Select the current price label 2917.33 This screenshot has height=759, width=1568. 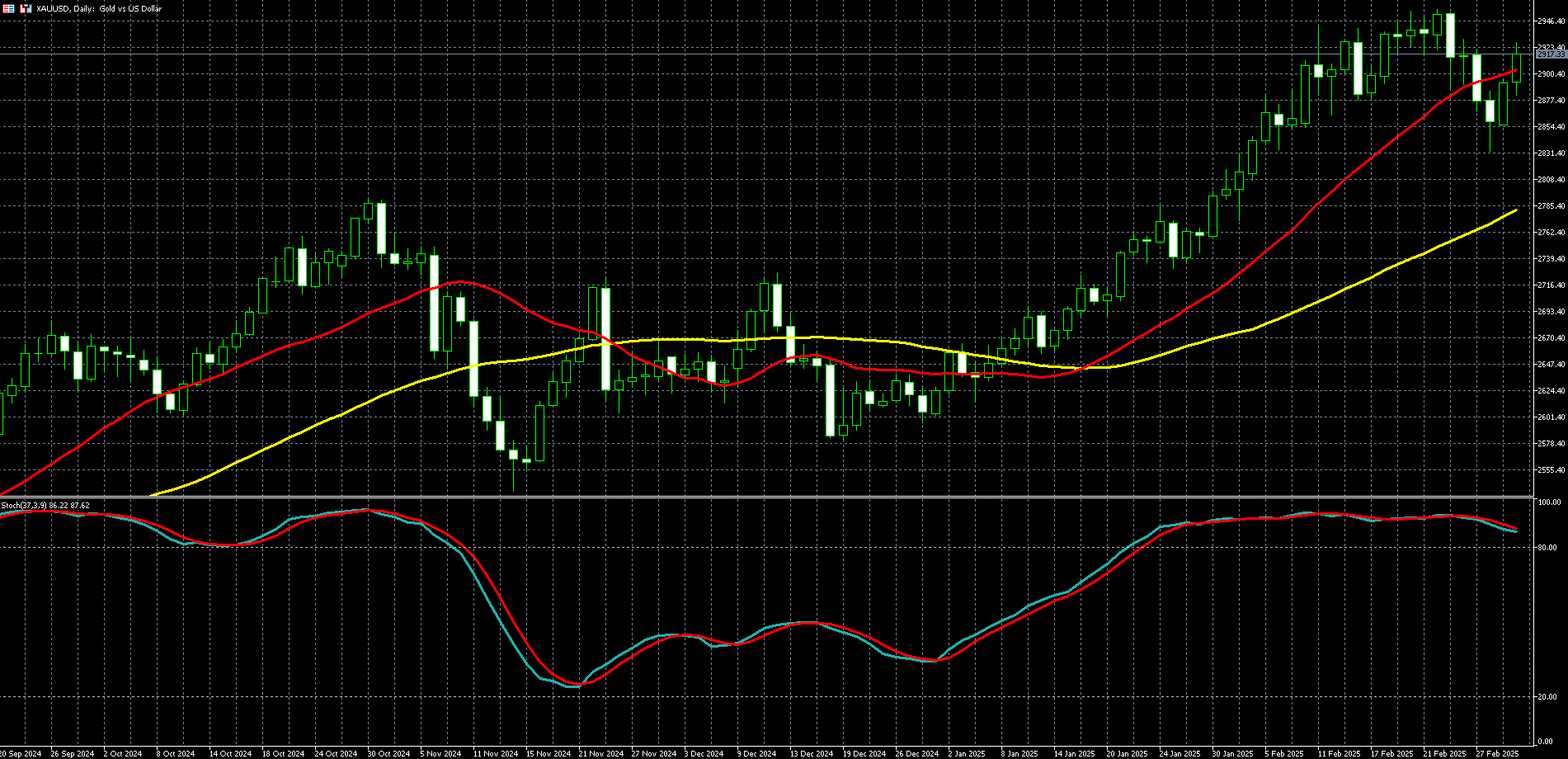pyautogui.click(x=1551, y=54)
